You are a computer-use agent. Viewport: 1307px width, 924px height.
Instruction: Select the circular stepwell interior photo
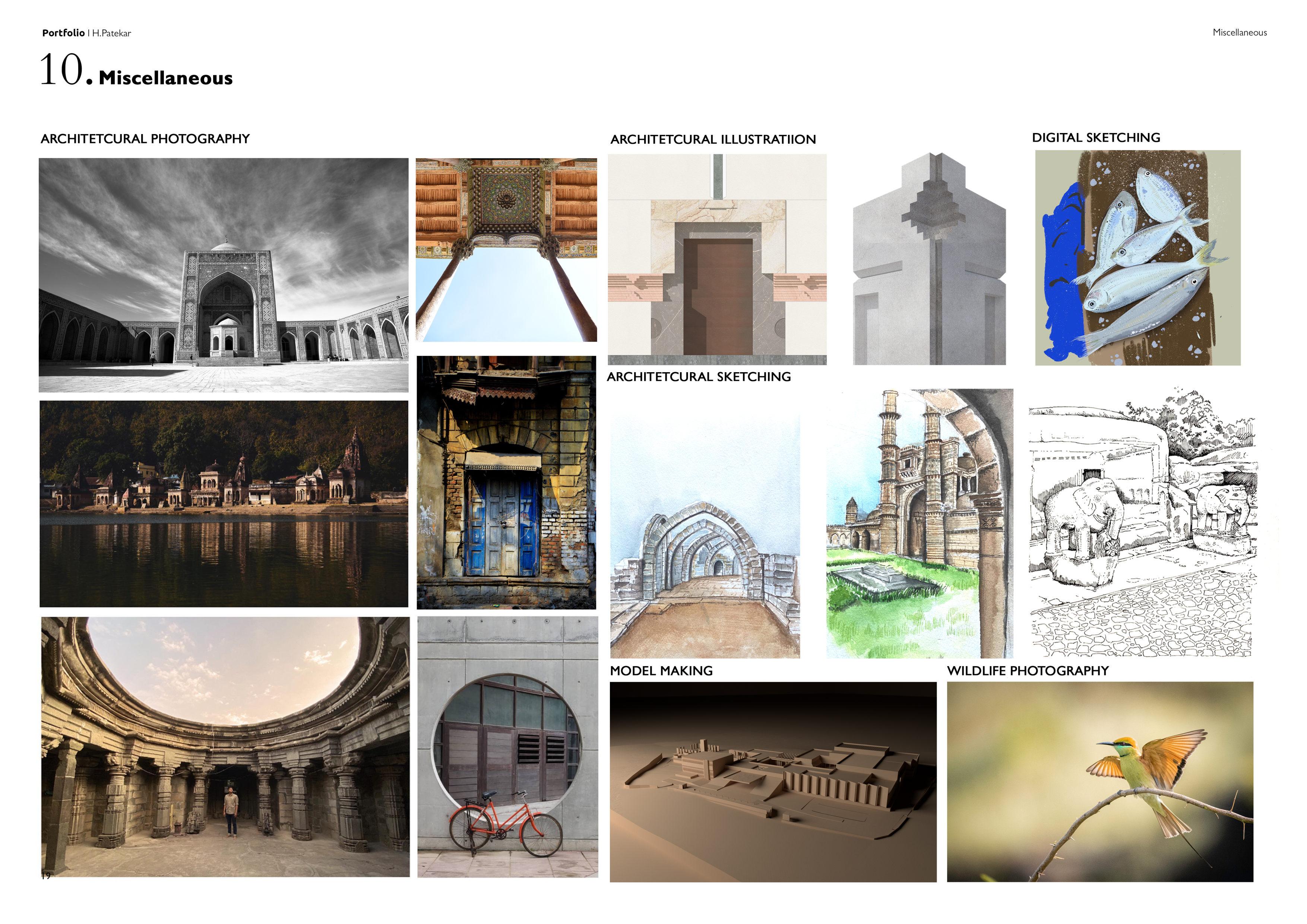pyautogui.click(x=225, y=746)
